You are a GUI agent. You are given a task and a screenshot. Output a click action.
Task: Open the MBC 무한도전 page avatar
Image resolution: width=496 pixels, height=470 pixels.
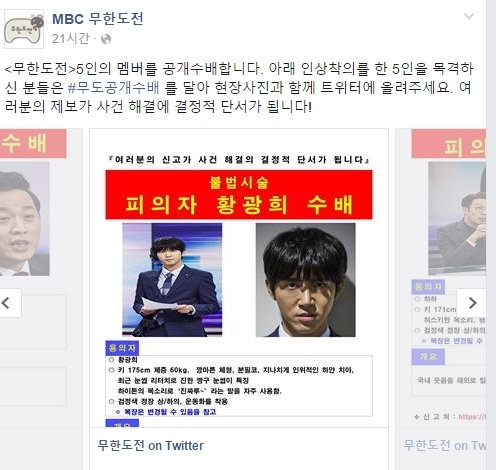[24, 29]
